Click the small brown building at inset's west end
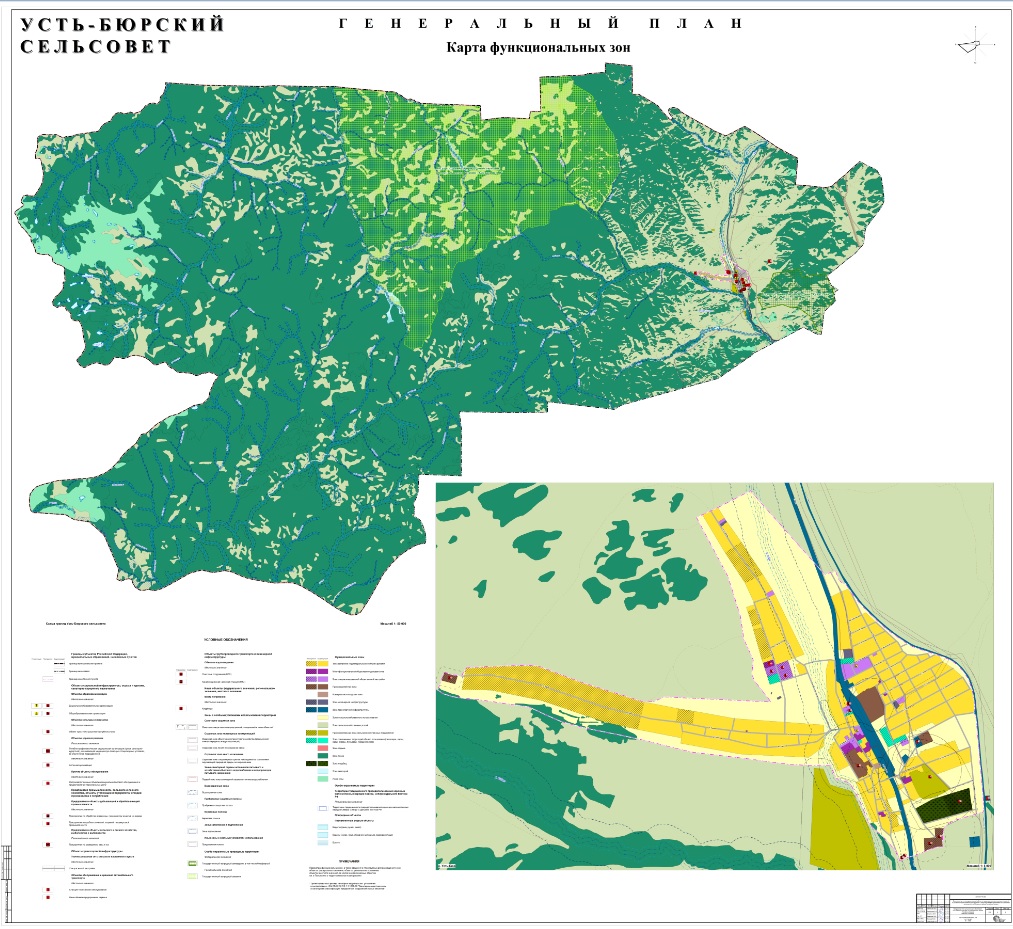Image resolution: width=1013 pixels, height=929 pixels. click(x=449, y=678)
